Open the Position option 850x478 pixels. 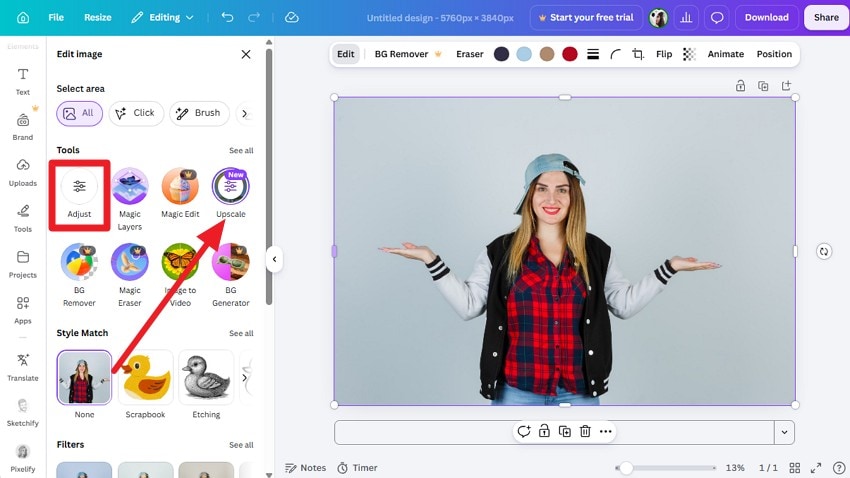click(774, 54)
